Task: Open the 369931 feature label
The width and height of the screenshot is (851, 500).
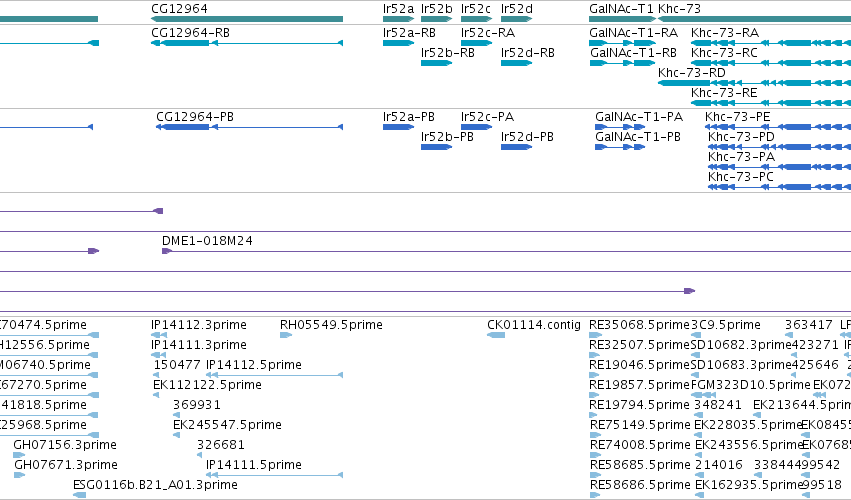Action: pos(196,405)
